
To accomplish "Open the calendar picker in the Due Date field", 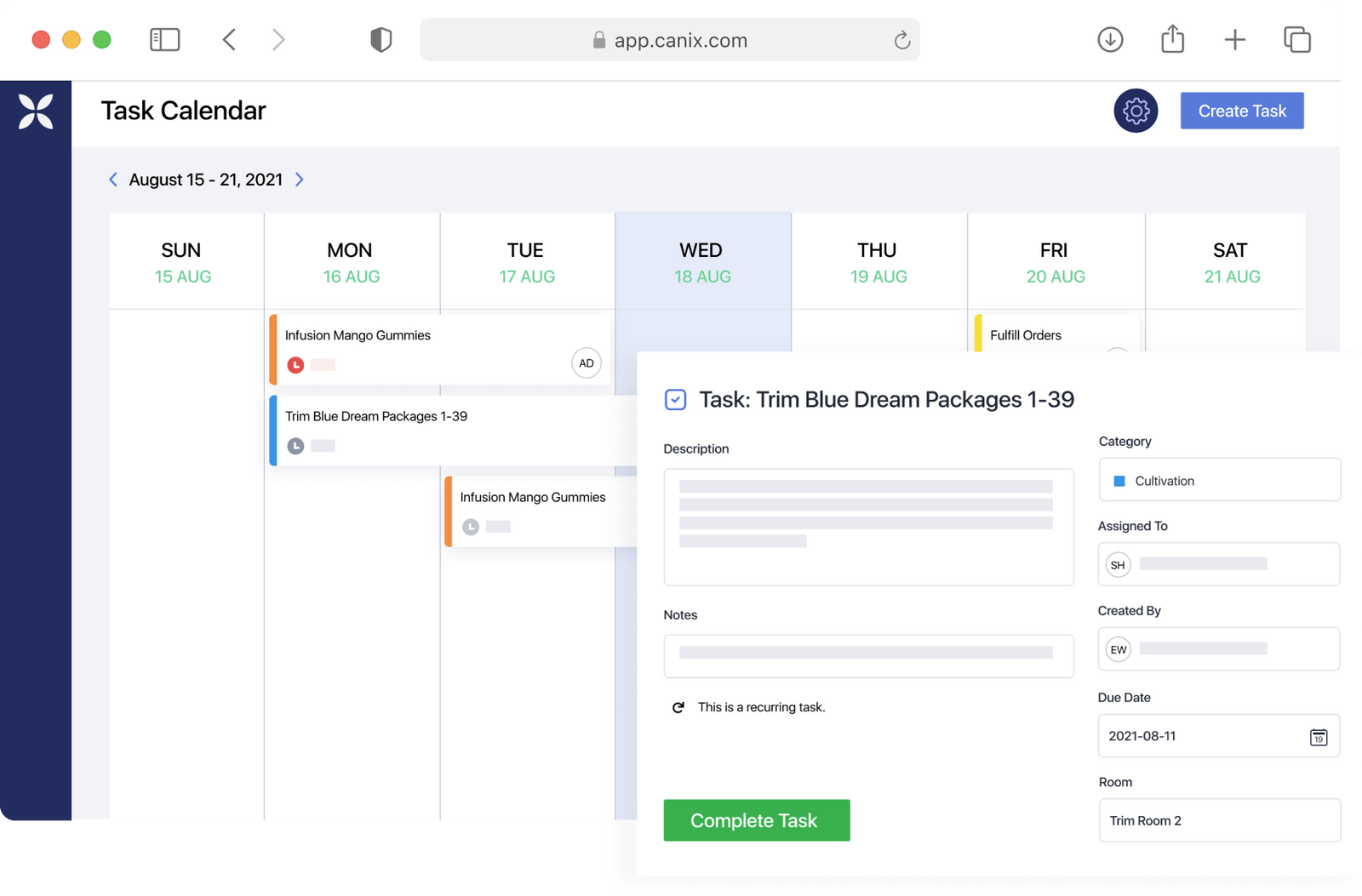I will 1318,737.
